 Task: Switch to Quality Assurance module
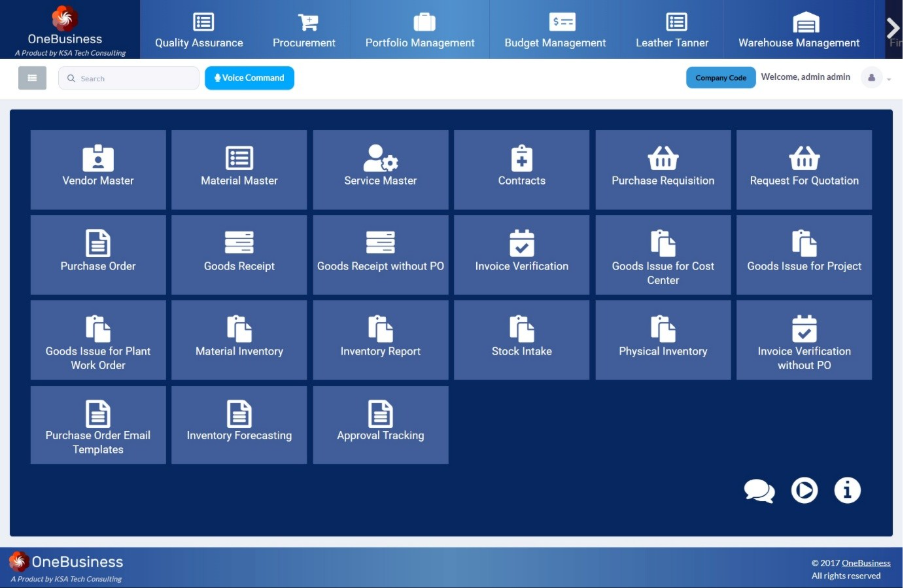point(199,30)
